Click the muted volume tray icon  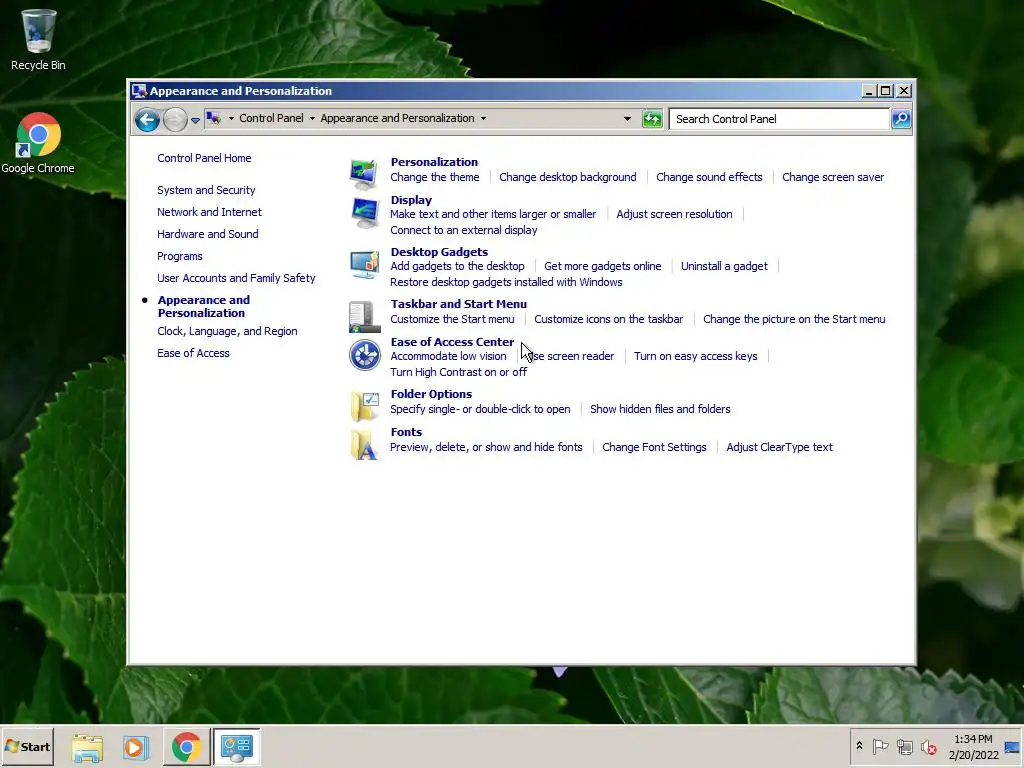coord(929,746)
